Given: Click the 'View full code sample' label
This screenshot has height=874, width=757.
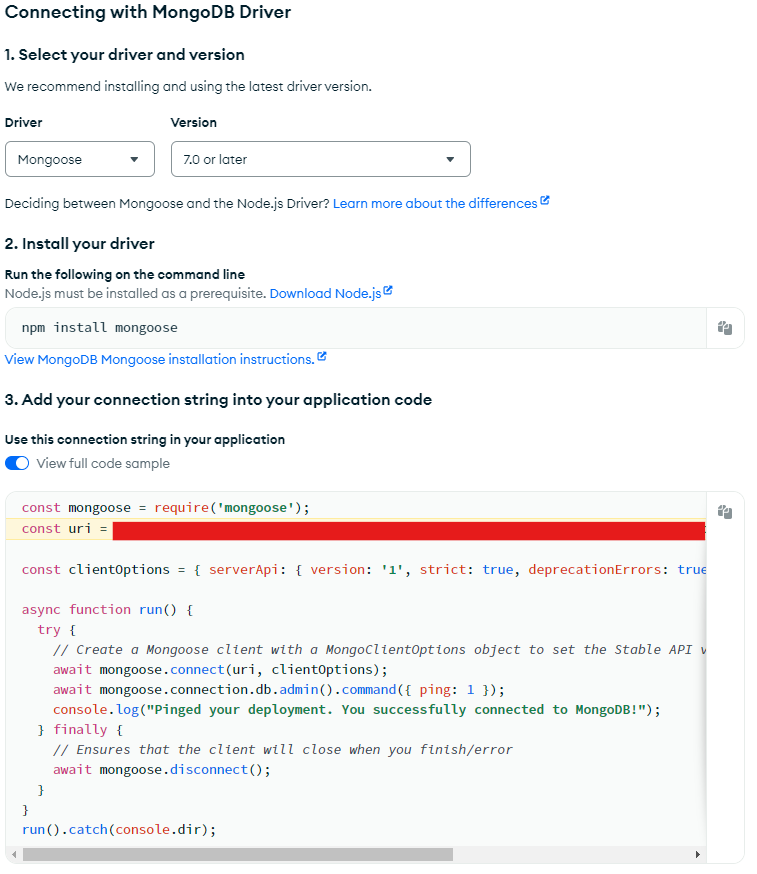Looking at the screenshot, I should [103, 463].
